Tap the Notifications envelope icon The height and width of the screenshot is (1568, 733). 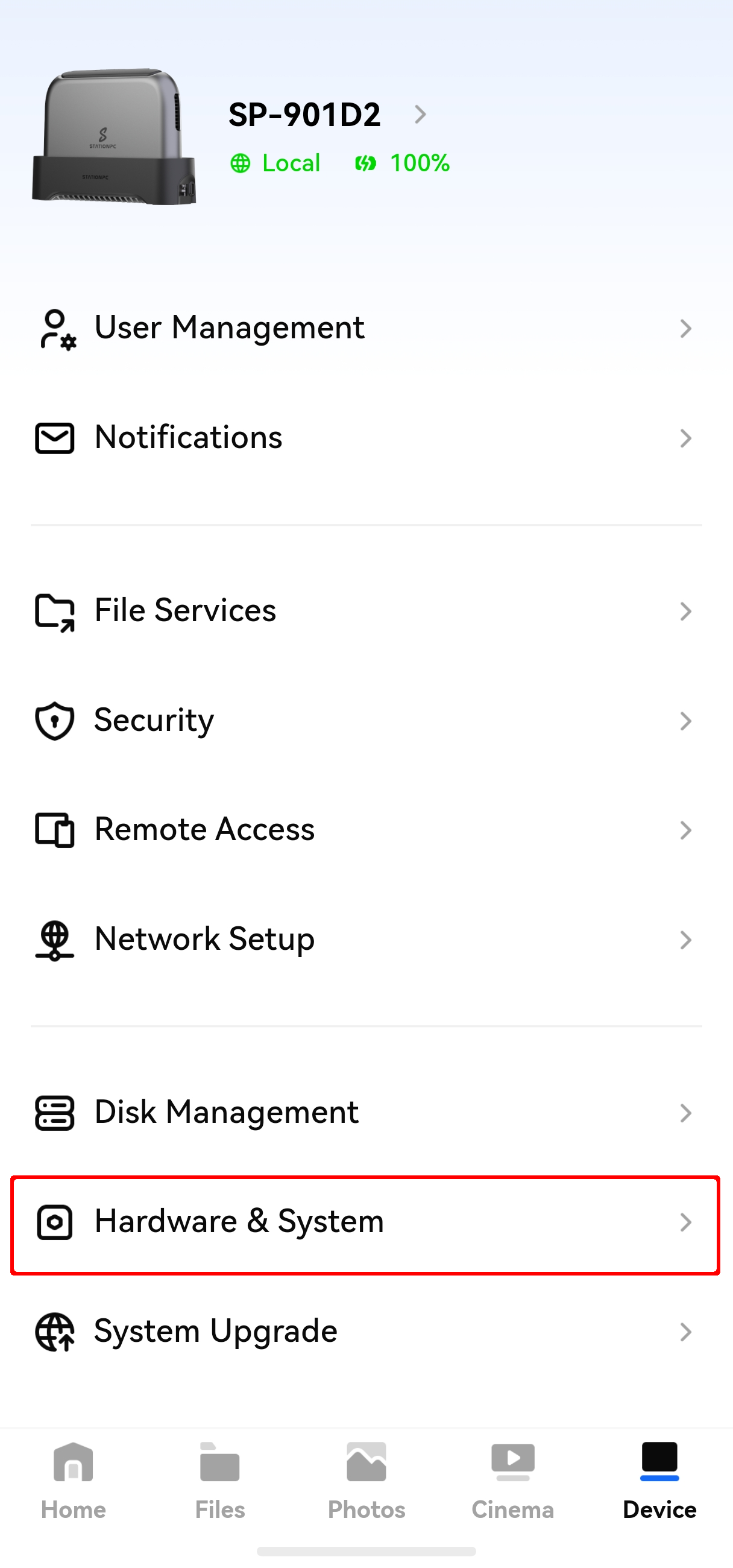click(55, 438)
